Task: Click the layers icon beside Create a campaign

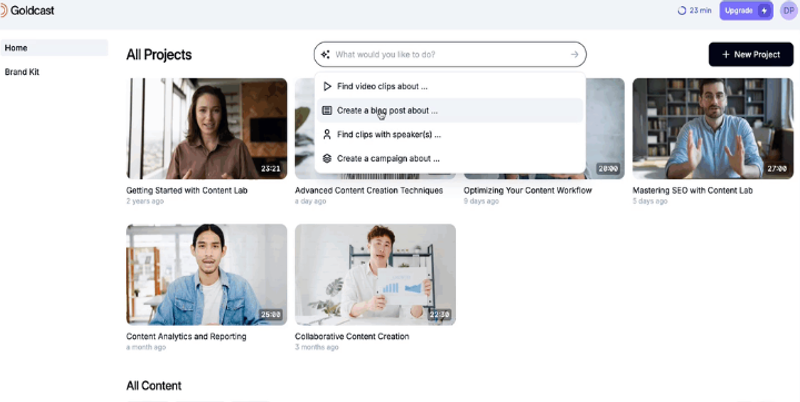Action: pos(327,158)
